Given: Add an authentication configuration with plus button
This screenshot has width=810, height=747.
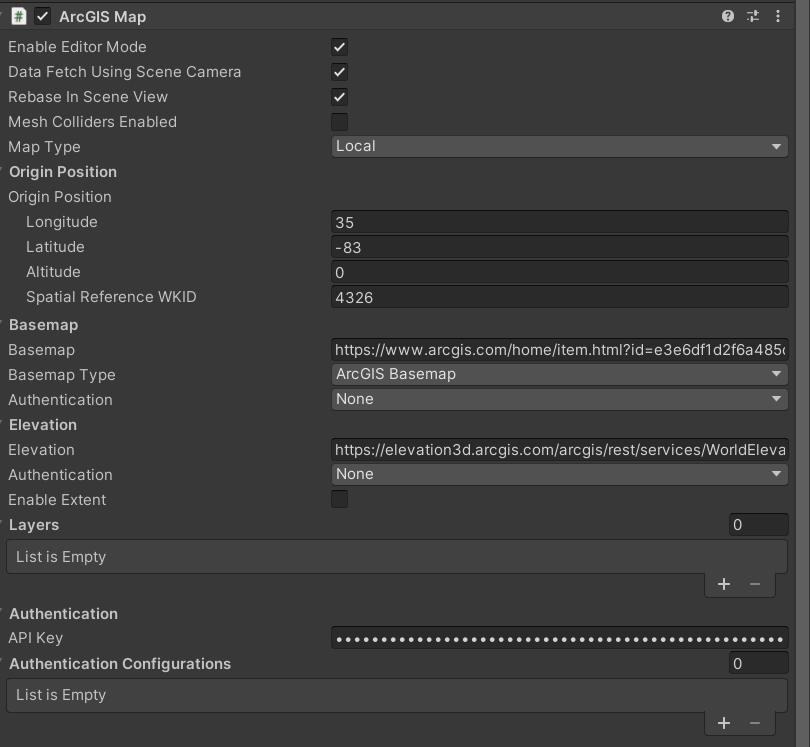Looking at the screenshot, I should 724,723.
